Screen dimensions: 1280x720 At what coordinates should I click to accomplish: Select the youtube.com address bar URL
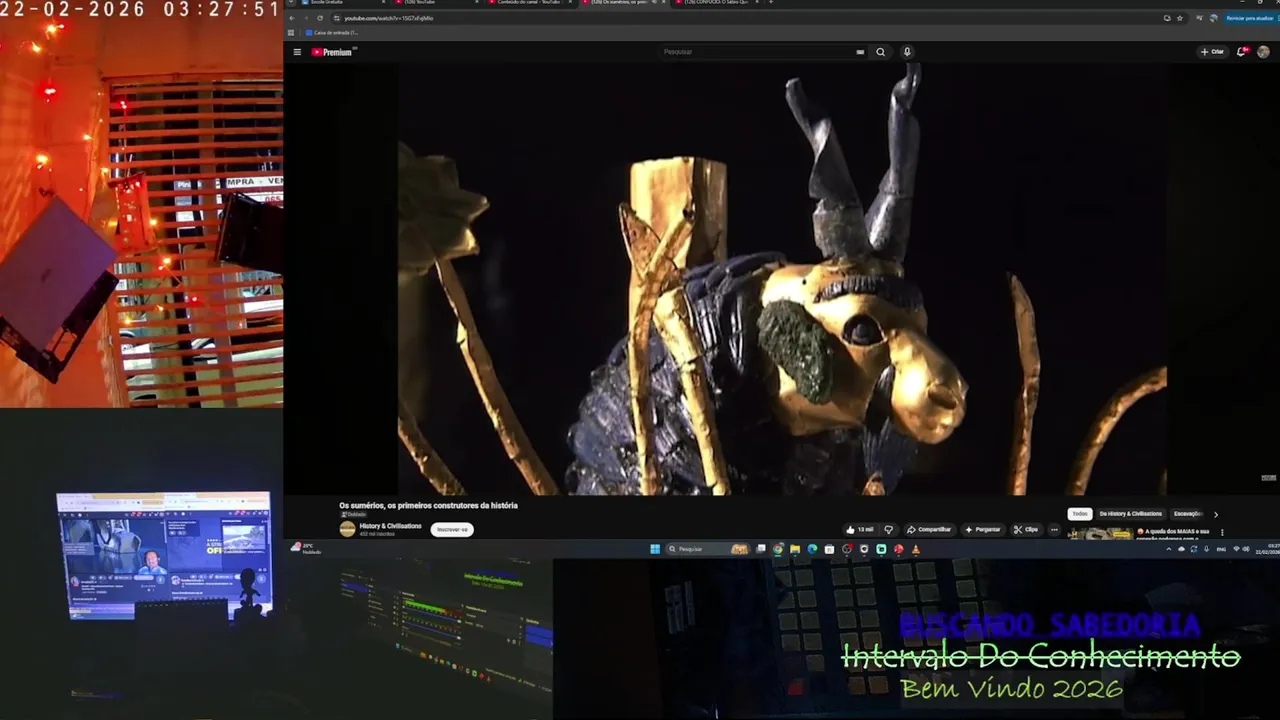tap(389, 18)
